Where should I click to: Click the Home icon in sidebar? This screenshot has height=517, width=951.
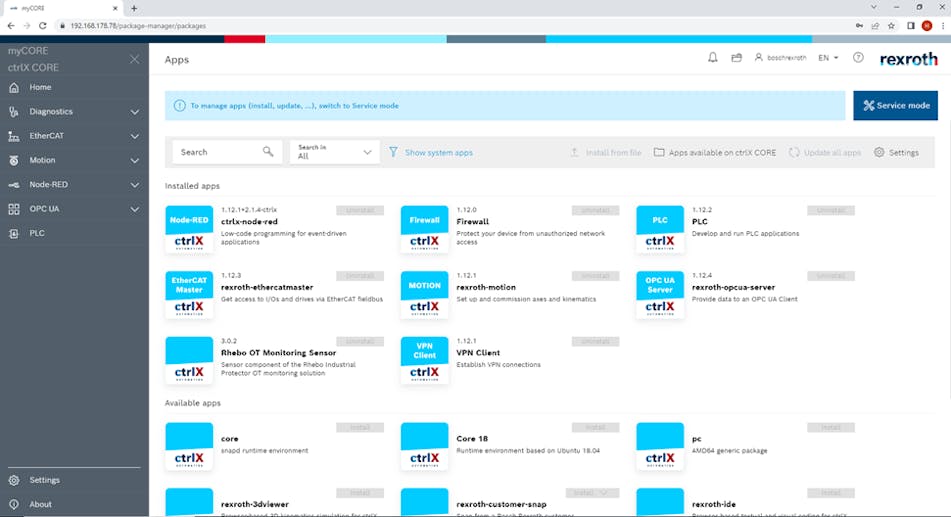point(14,87)
